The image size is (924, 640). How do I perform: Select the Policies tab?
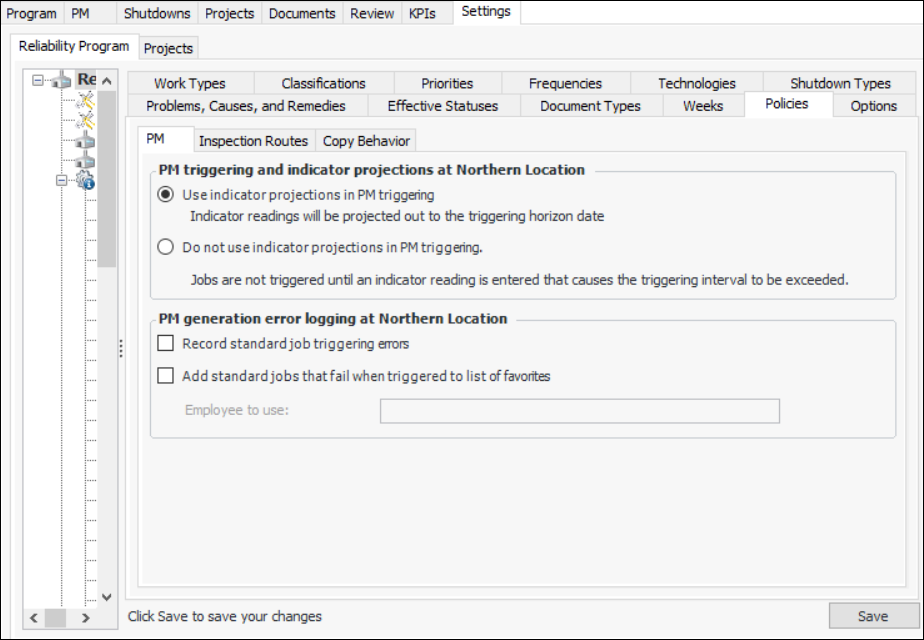click(787, 104)
